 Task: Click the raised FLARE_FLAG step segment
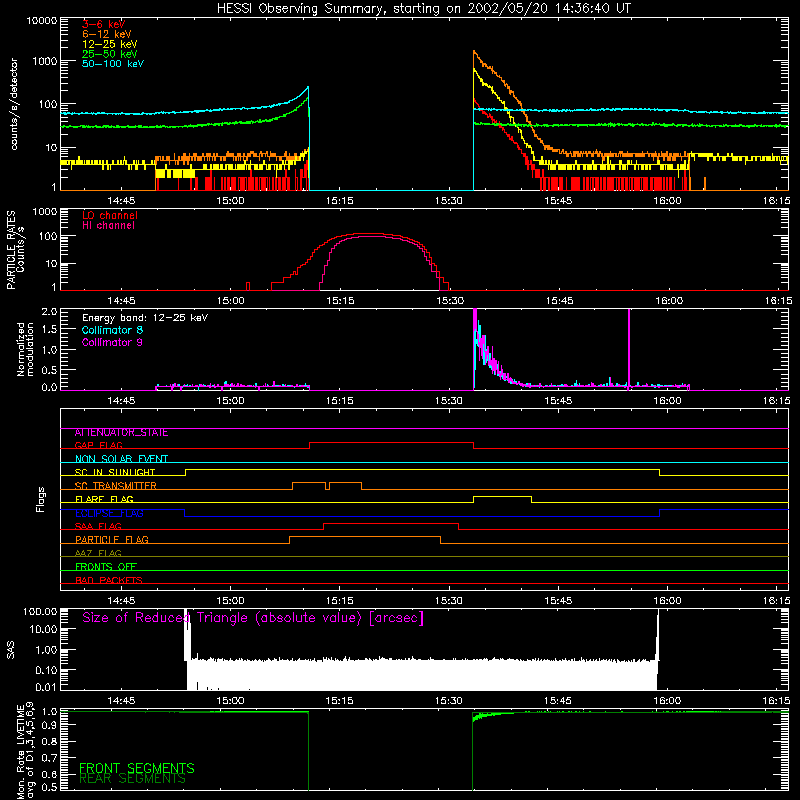(x=503, y=496)
